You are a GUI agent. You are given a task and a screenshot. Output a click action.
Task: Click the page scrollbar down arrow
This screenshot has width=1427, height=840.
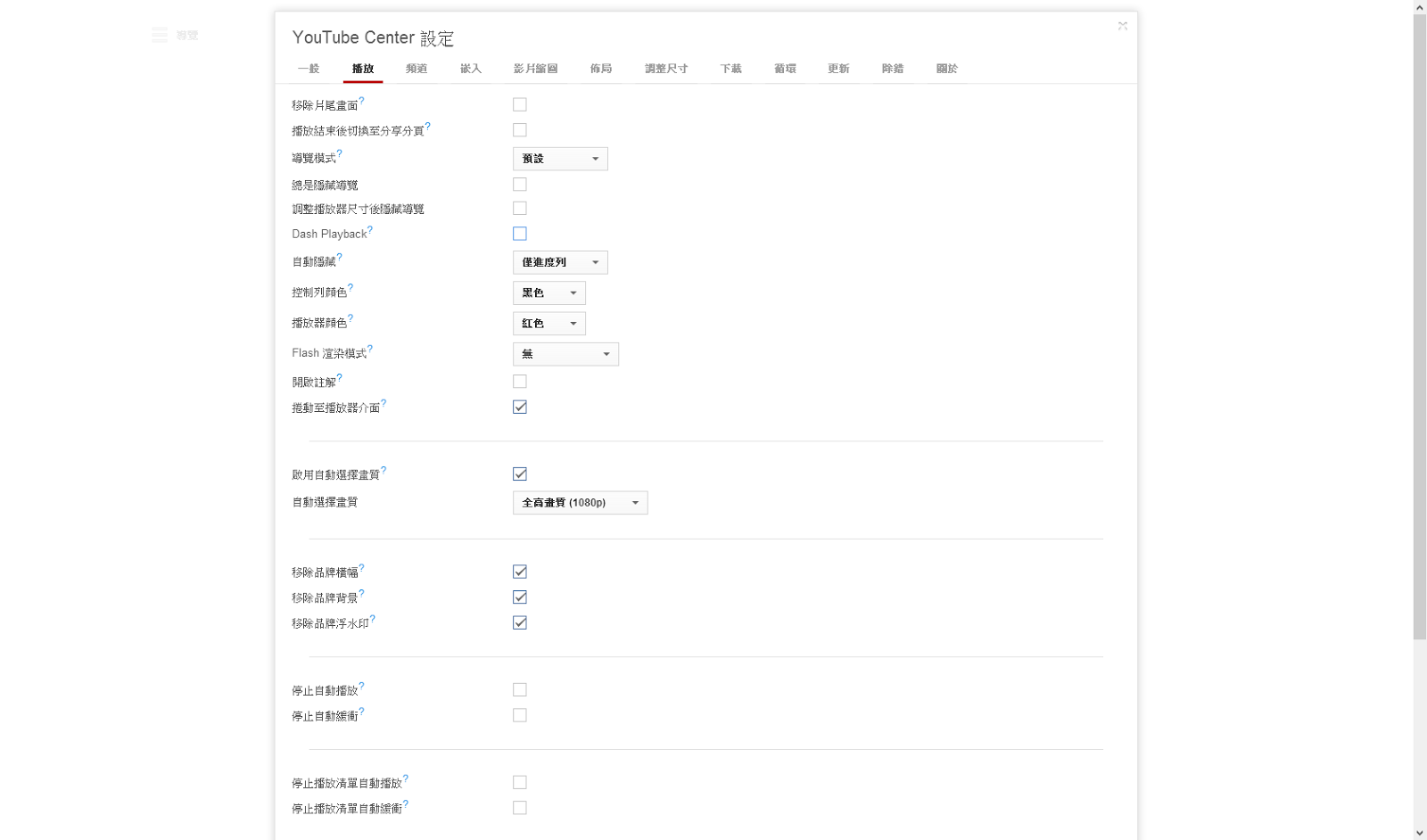click(x=1420, y=833)
